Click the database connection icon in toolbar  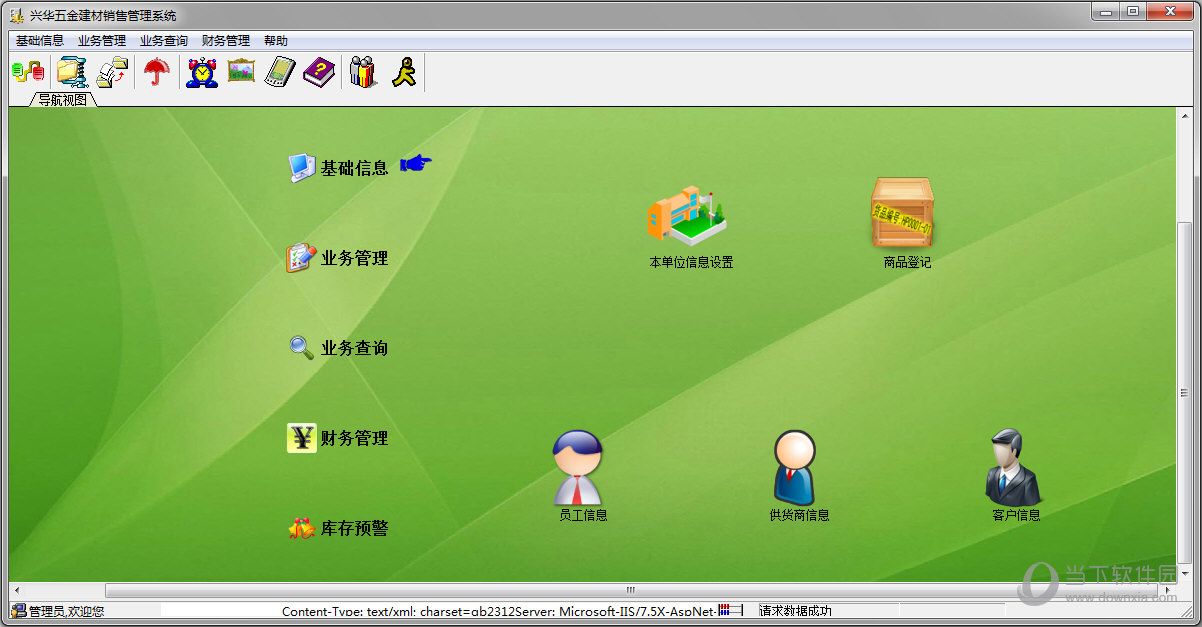[28, 72]
